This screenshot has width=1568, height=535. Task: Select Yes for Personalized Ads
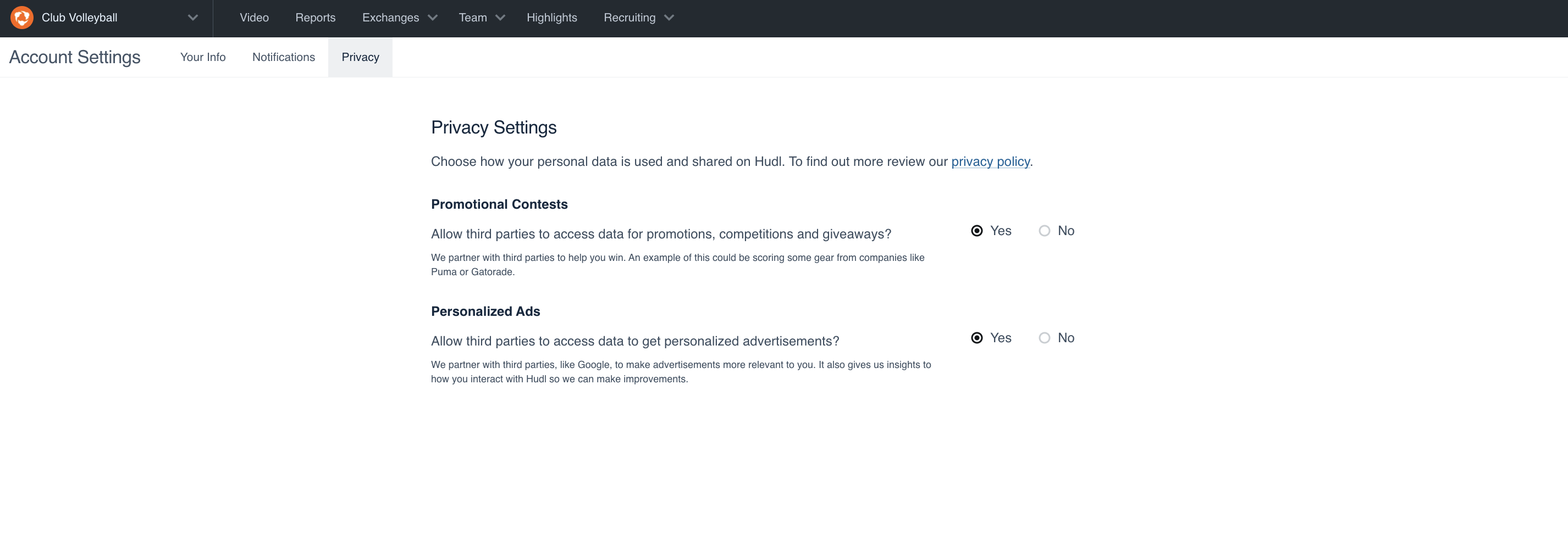point(976,338)
